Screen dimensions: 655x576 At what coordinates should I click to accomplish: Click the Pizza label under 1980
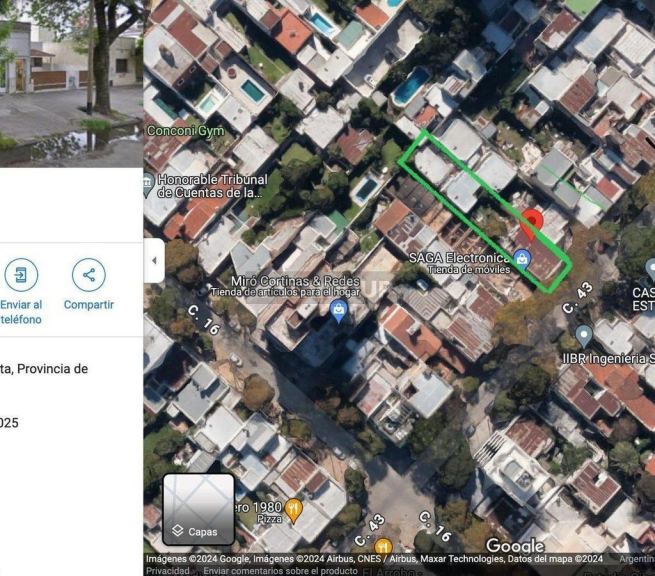269,519
